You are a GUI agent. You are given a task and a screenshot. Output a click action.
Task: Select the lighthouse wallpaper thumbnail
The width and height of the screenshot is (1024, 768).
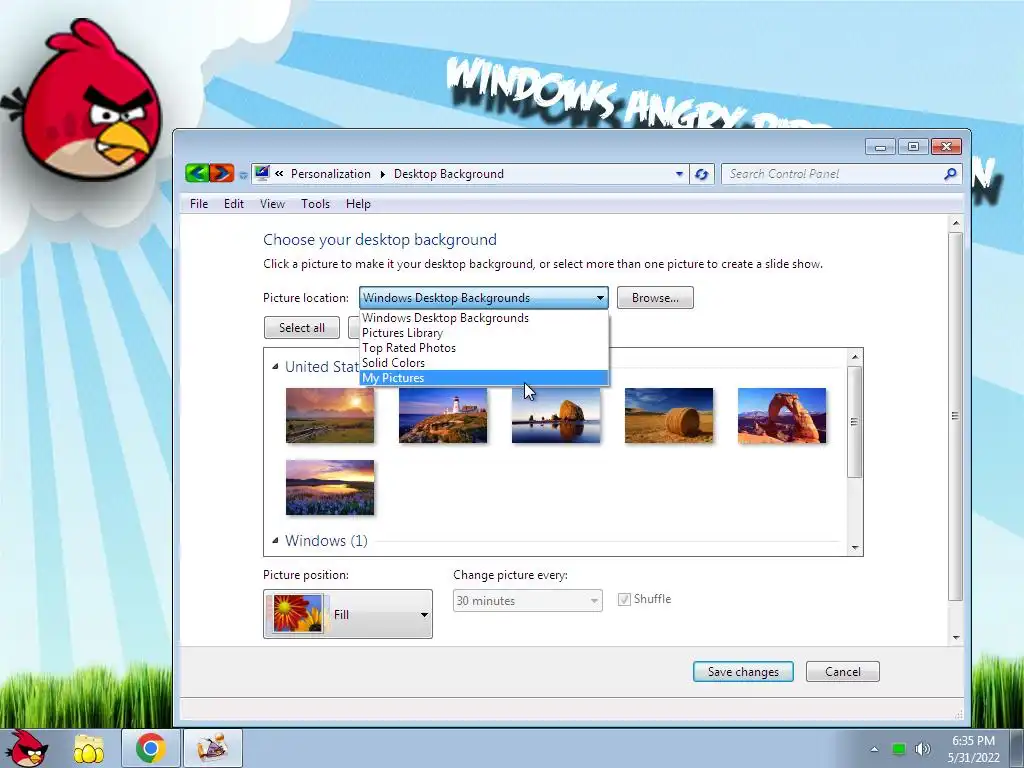443,415
